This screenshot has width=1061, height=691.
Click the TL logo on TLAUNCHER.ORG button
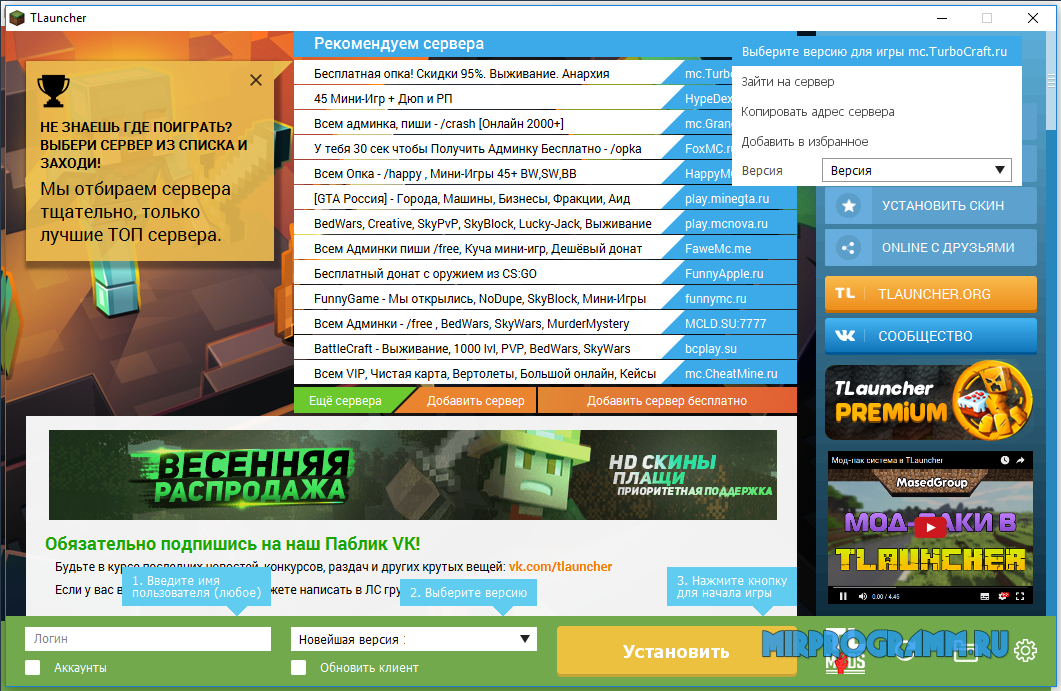pyautogui.click(x=845, y=293)
